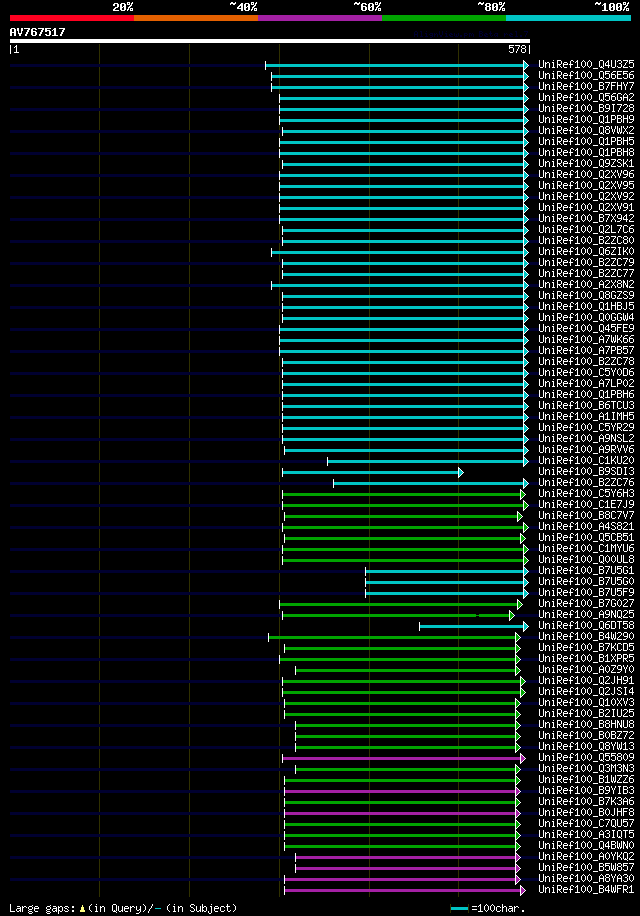Click the UniRef100_Q9ZSK1 label
Screen dimensions: 640x916
click(586, 164)
